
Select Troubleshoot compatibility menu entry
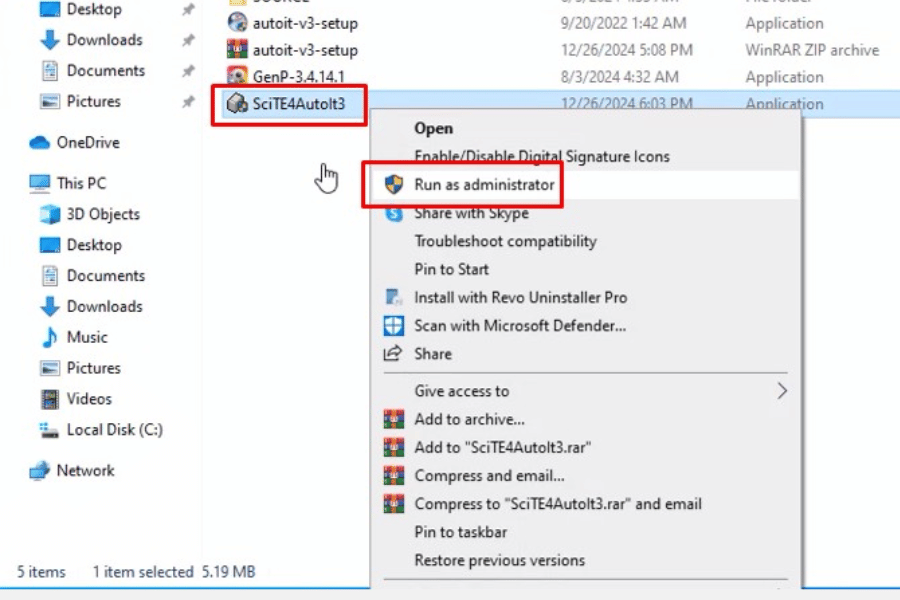[505, 241]
